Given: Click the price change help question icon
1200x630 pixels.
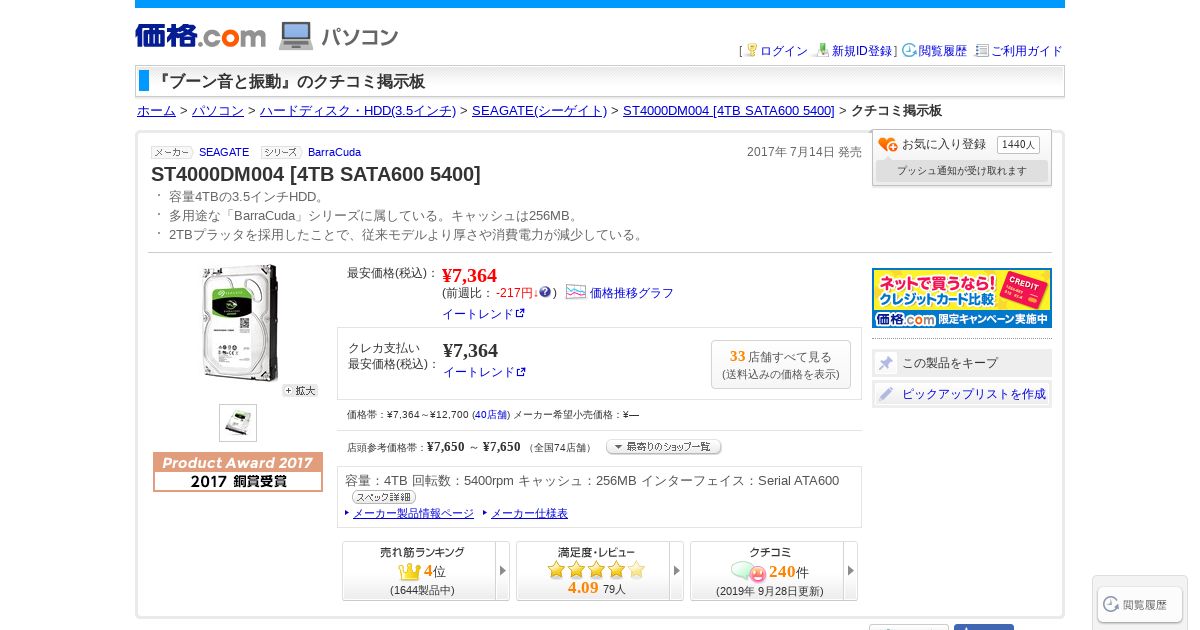Looking at the screenshot, I should (x=545, y=292).
